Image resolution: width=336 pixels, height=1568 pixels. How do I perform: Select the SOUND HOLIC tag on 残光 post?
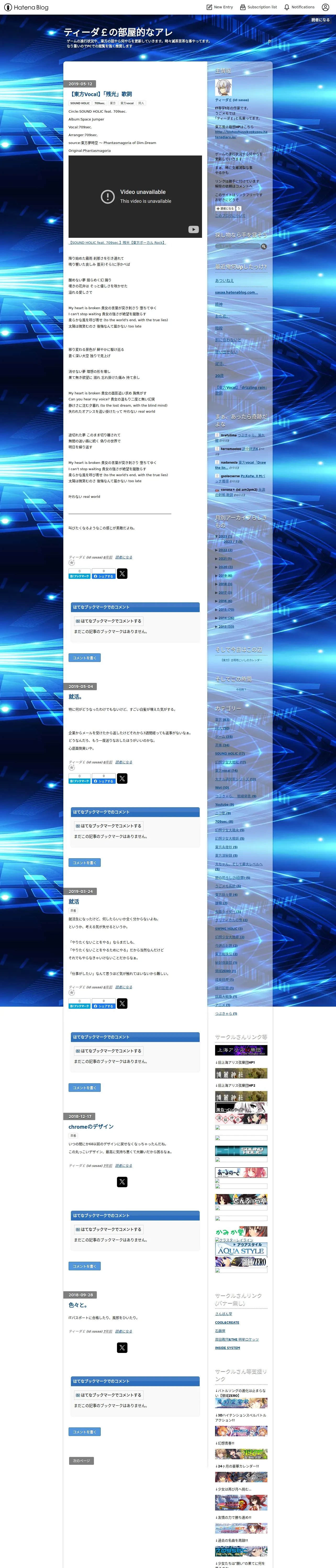[80, 103]
